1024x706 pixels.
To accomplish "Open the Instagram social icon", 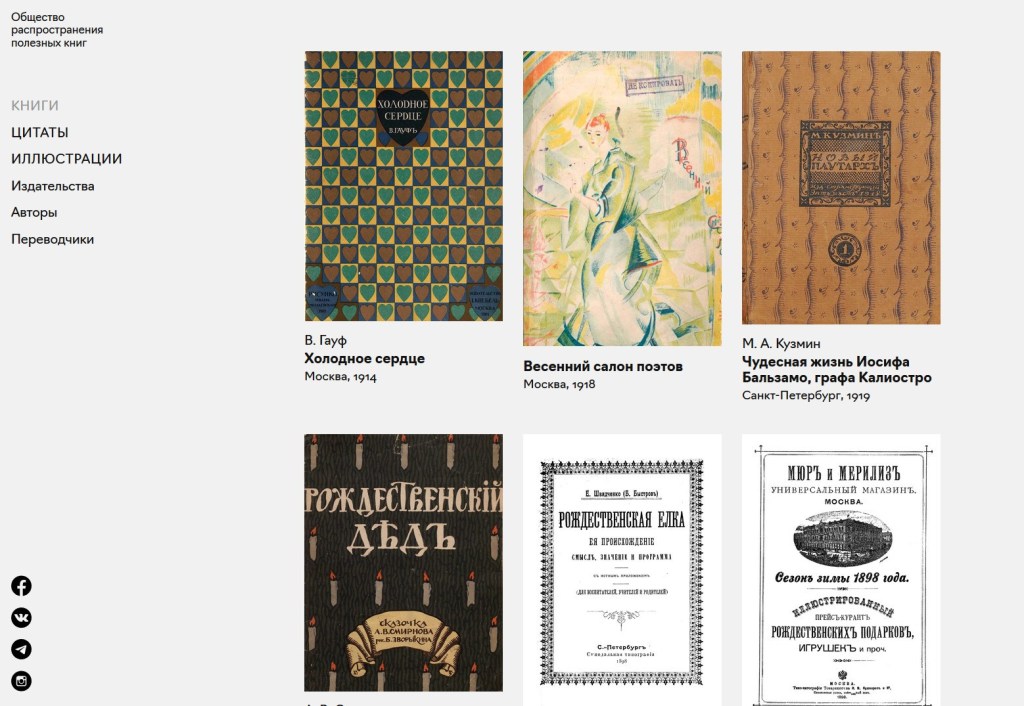I will pyautogui.click(x=21, y=681).
